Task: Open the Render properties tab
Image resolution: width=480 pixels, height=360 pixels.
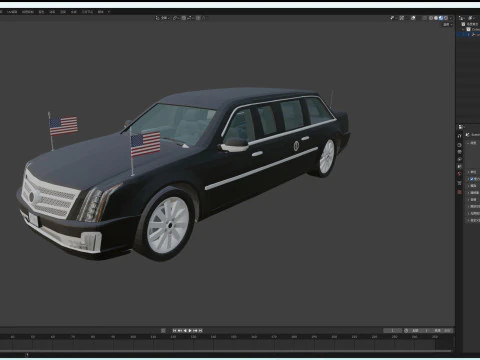Action: coord(460,145)
